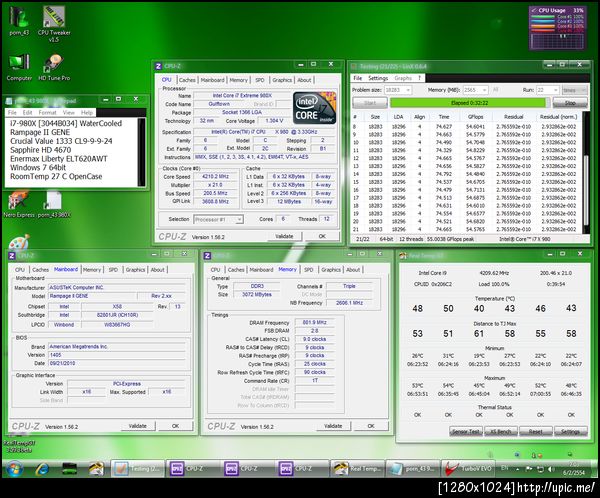Open the HD Tune Pro desktop shortcut
The width and height of the screenshot is (600, 498).
52,63
